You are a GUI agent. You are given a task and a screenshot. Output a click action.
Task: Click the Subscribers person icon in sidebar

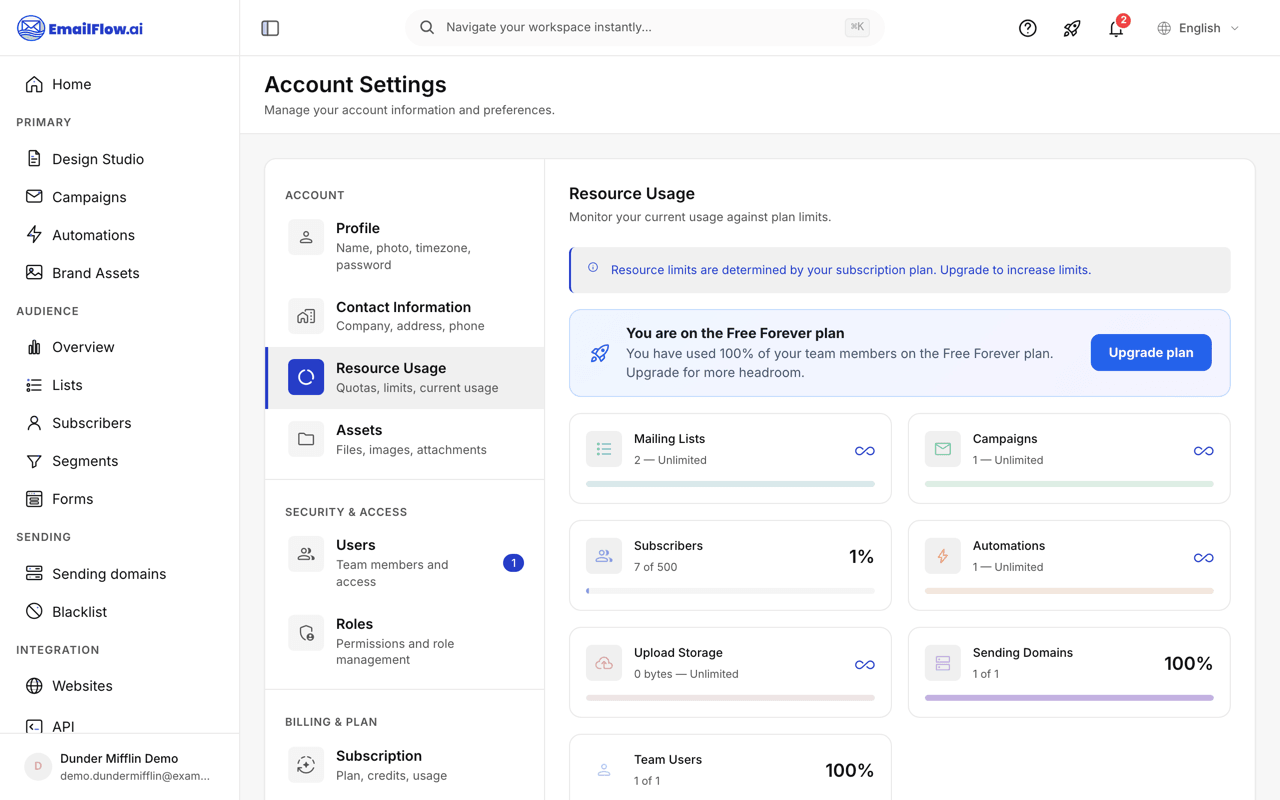click(x=34, y=423)
